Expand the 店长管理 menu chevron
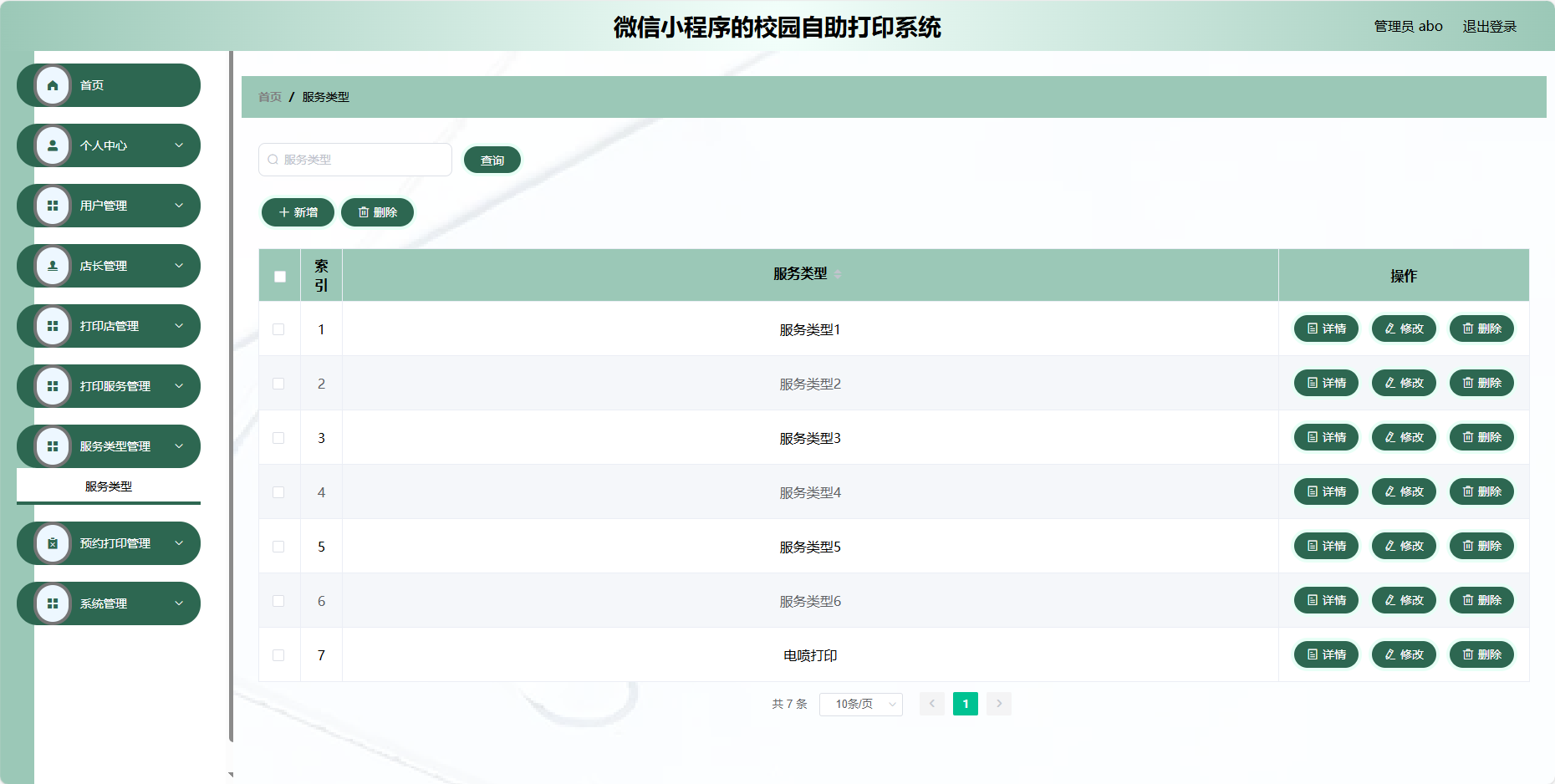The width and height of the screenshot is (1555, 784). [179, 266]
